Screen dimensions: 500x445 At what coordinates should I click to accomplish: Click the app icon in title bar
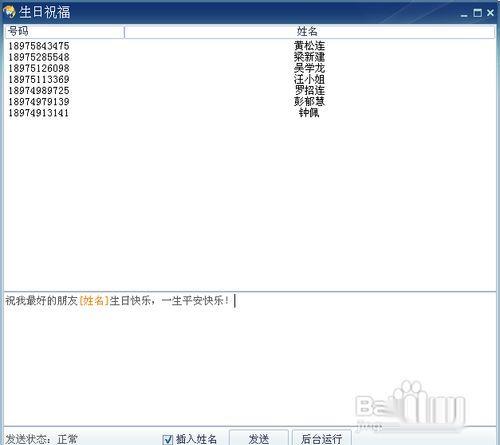tap(9, 12)
